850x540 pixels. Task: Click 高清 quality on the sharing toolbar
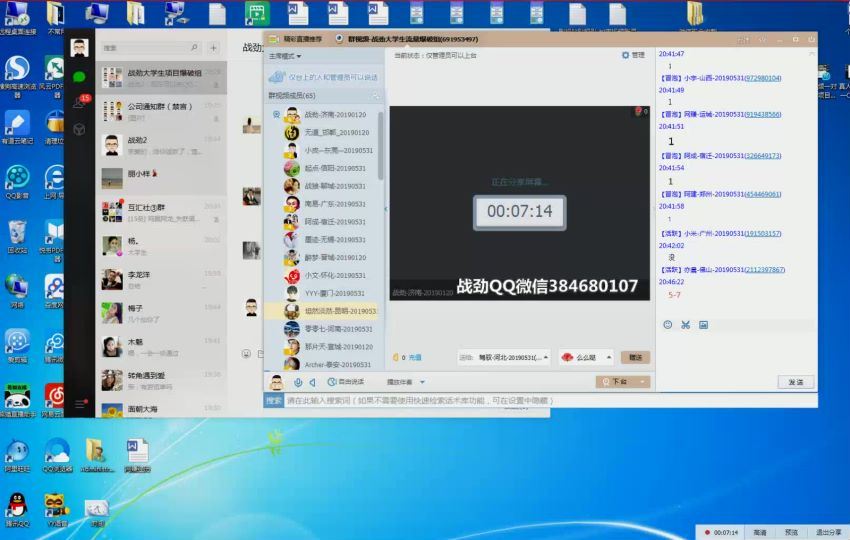(760, 533)
